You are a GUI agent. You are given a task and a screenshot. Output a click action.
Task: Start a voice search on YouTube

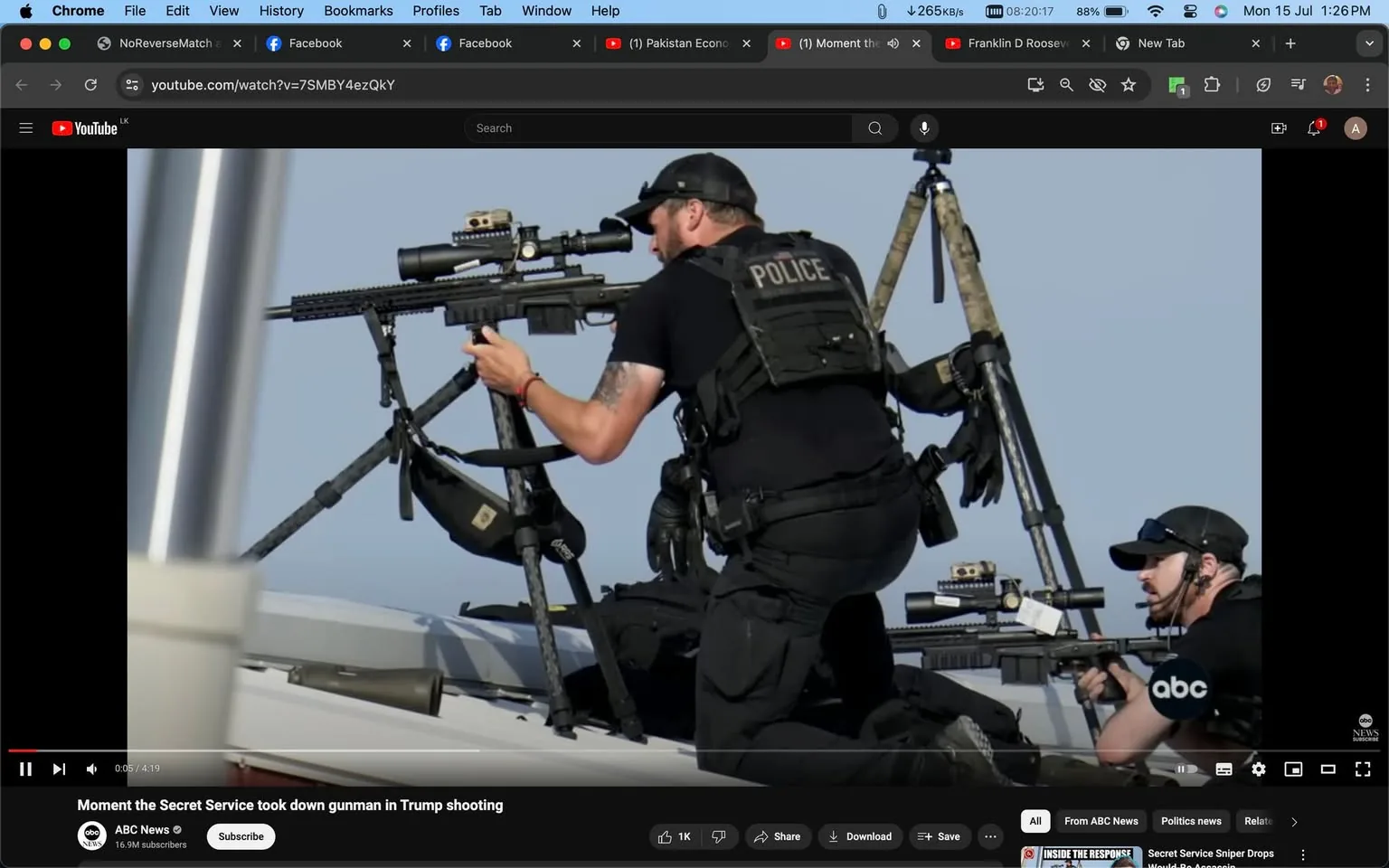tap(923, 127)
